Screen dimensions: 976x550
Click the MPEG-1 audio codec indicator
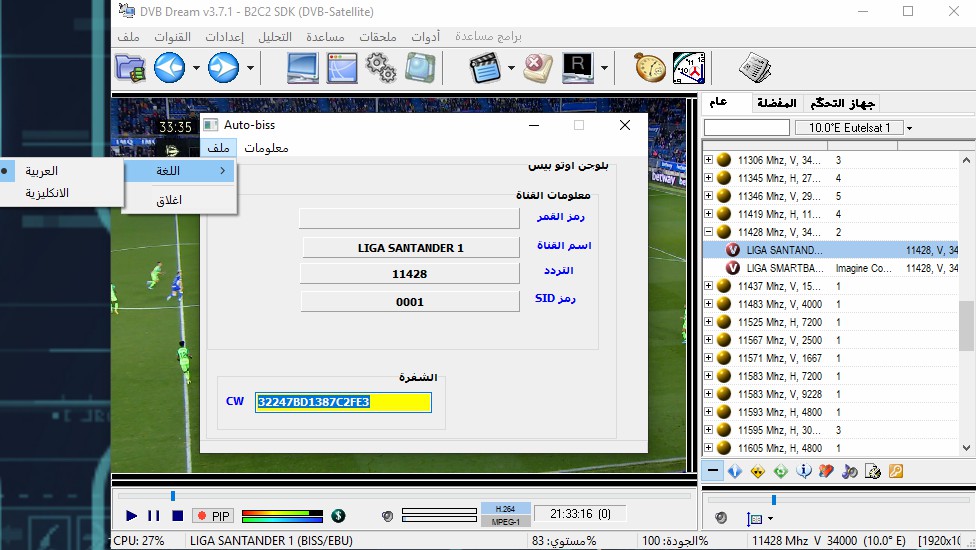[505, 521]
